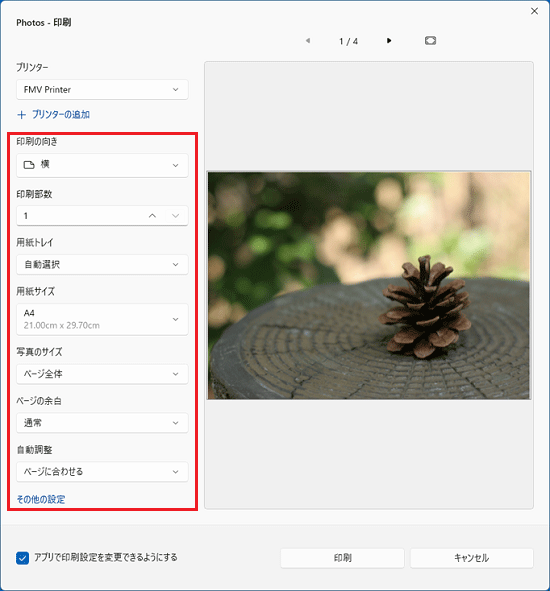Open the 印刷の向き dropdown showing 横
This screenshot has width=550, height=591.
(102, 165)
